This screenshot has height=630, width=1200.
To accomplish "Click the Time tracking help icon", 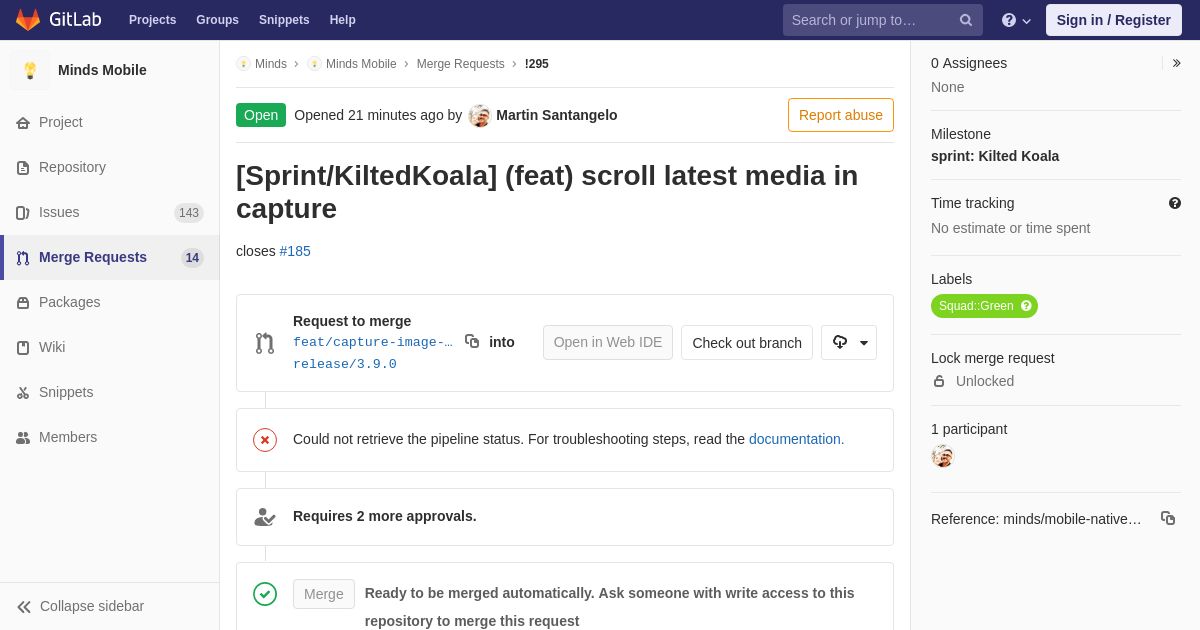I will point(1175,203).
